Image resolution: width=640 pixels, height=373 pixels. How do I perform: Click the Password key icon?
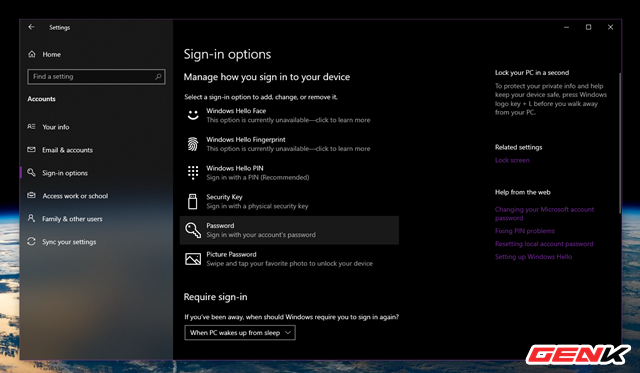pyautogui.click(x=193, y=230)
